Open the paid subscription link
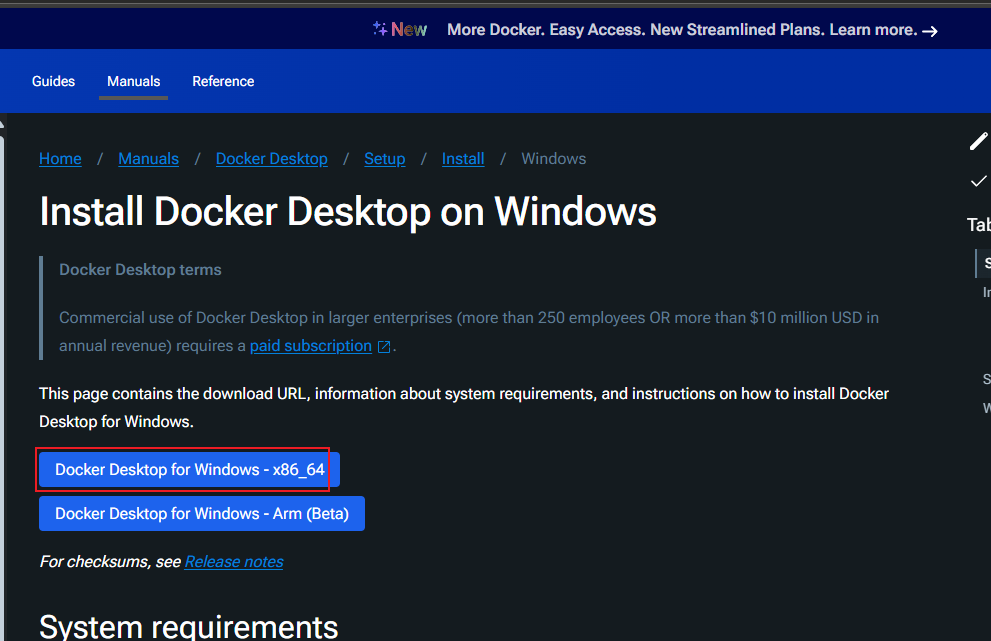Screen dimensions: 991x641 tap(311, 346)
